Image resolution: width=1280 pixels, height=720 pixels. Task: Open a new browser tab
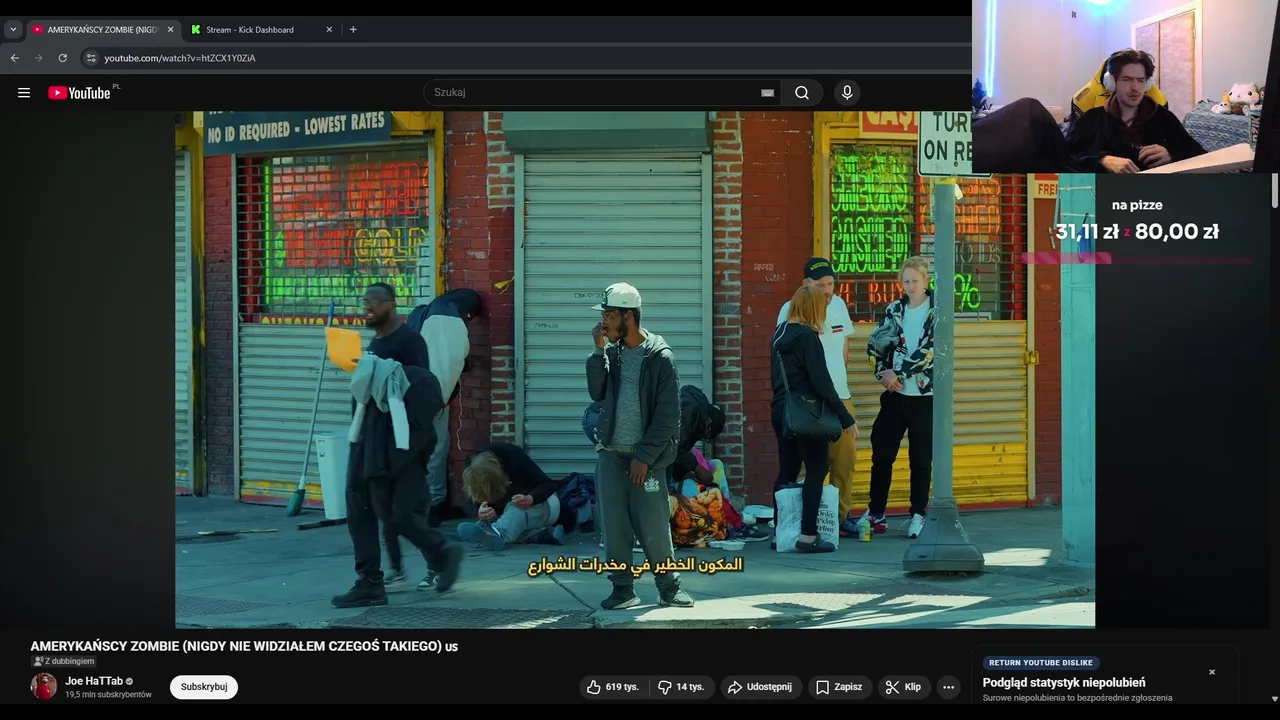[x=353, y=30]
